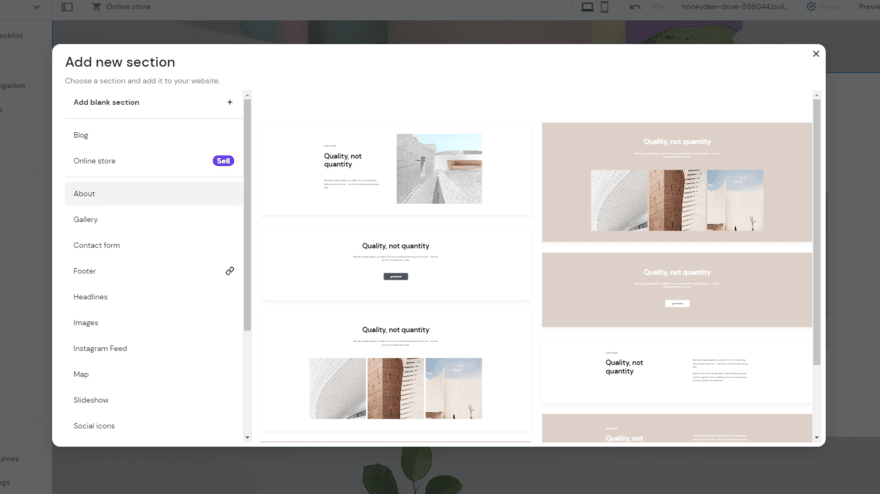
Task: Click the link icon beside Footer
Action: [230, 271]
